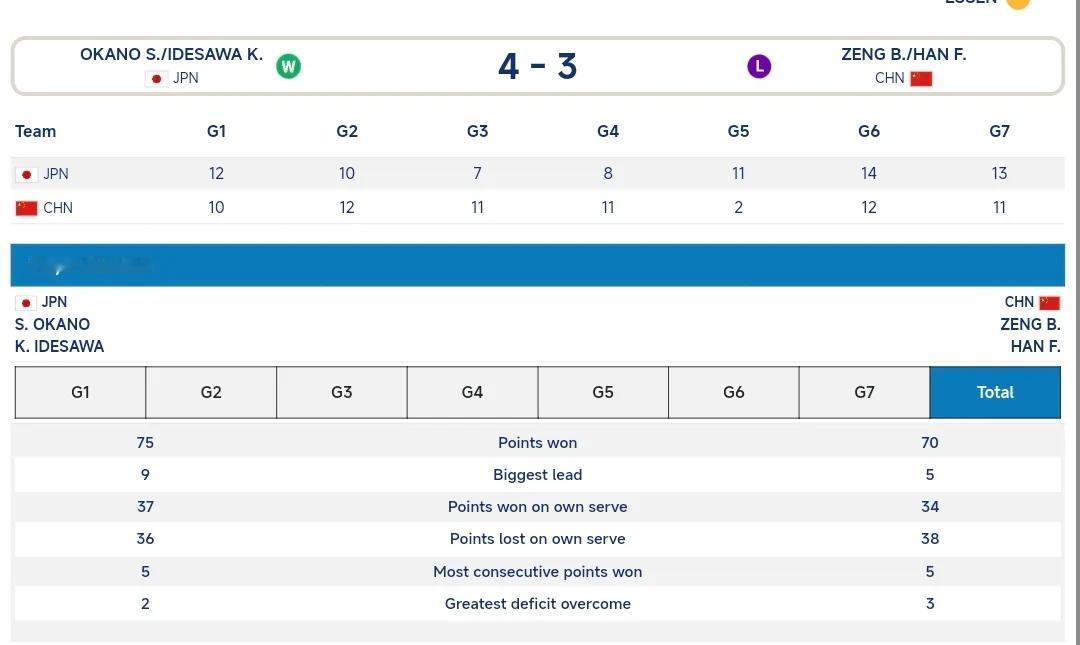Image resolution: width=1080 pixels, height=645 pixels.
Task: Click Japan flag above S. OKANO
Action: click(x=25, y=303)
